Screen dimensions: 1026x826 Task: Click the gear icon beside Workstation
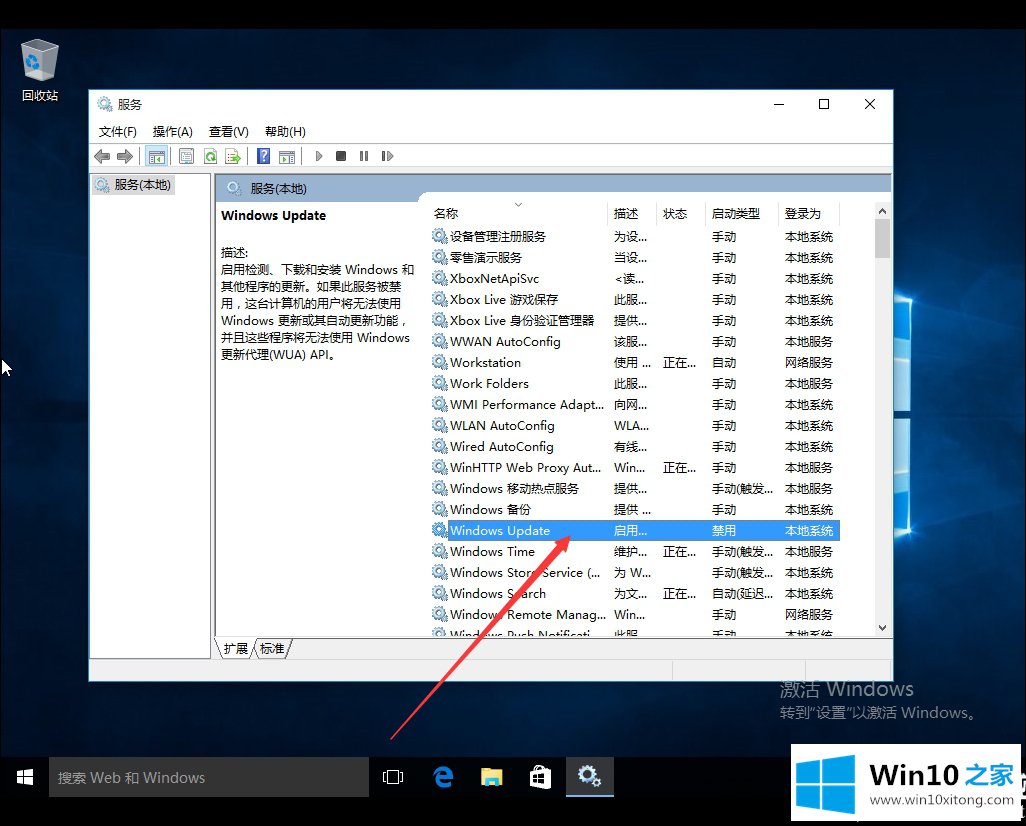tap(440, 363)
